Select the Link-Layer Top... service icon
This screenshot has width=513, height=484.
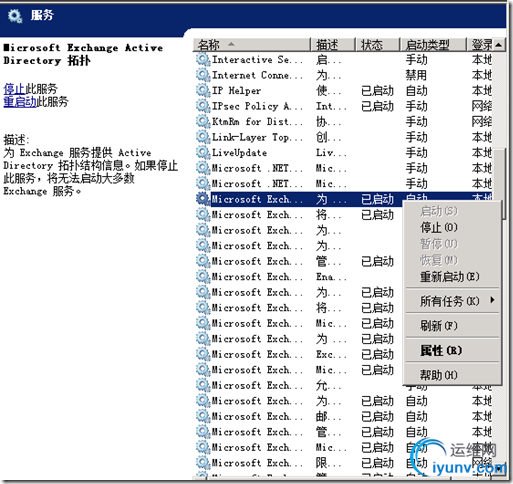pos(203,137)
